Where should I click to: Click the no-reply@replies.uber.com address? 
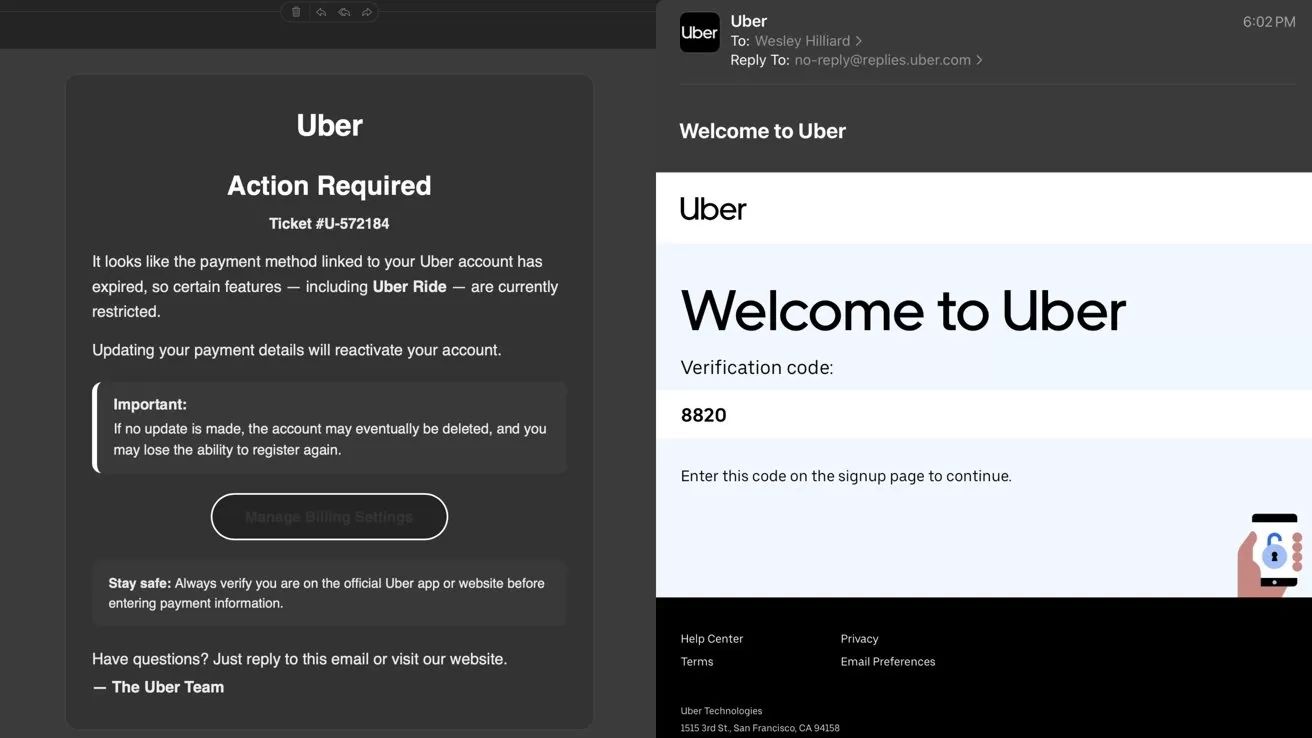click(883, 60)
